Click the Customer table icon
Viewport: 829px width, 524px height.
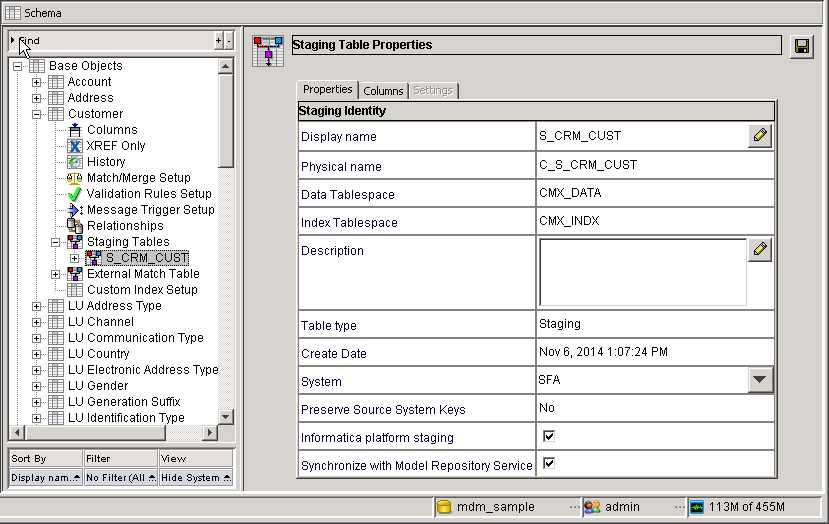tap(56, 114)
